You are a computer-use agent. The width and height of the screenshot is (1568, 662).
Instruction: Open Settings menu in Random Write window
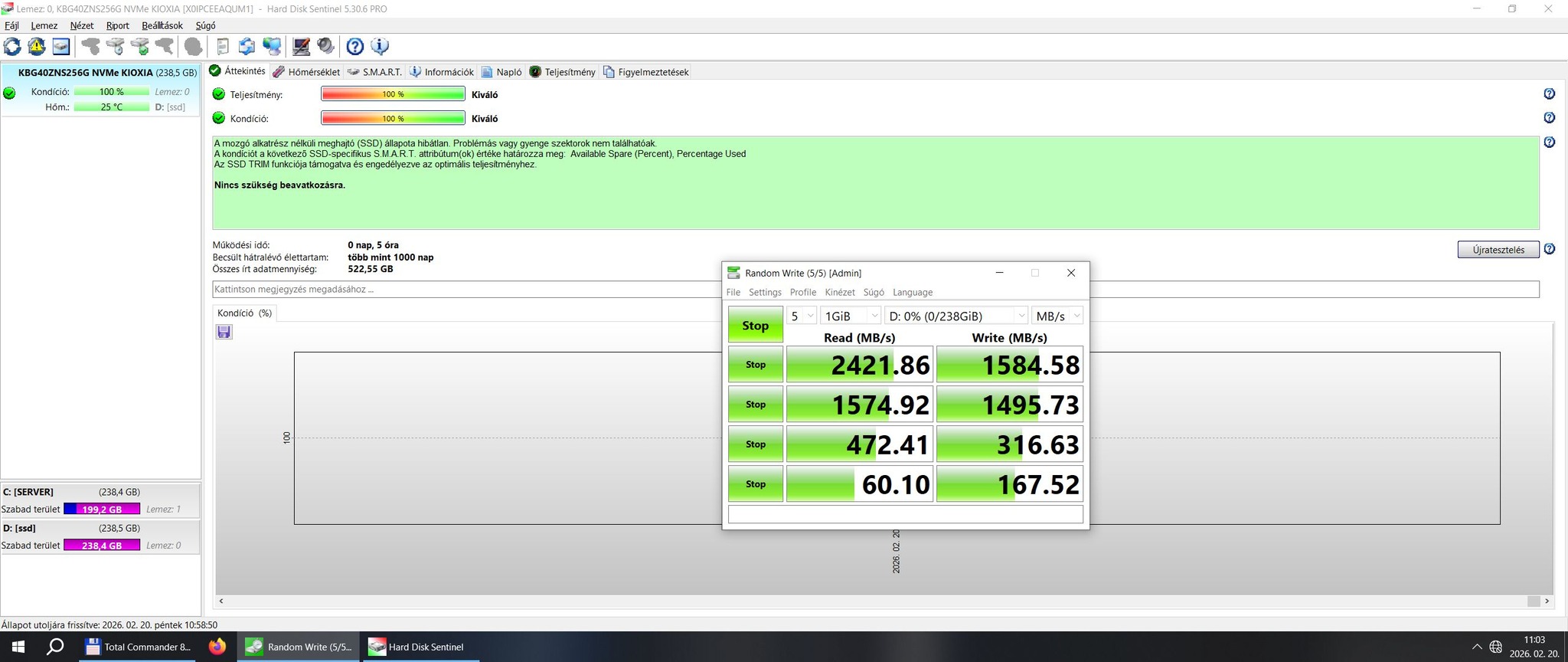point(765,292)
